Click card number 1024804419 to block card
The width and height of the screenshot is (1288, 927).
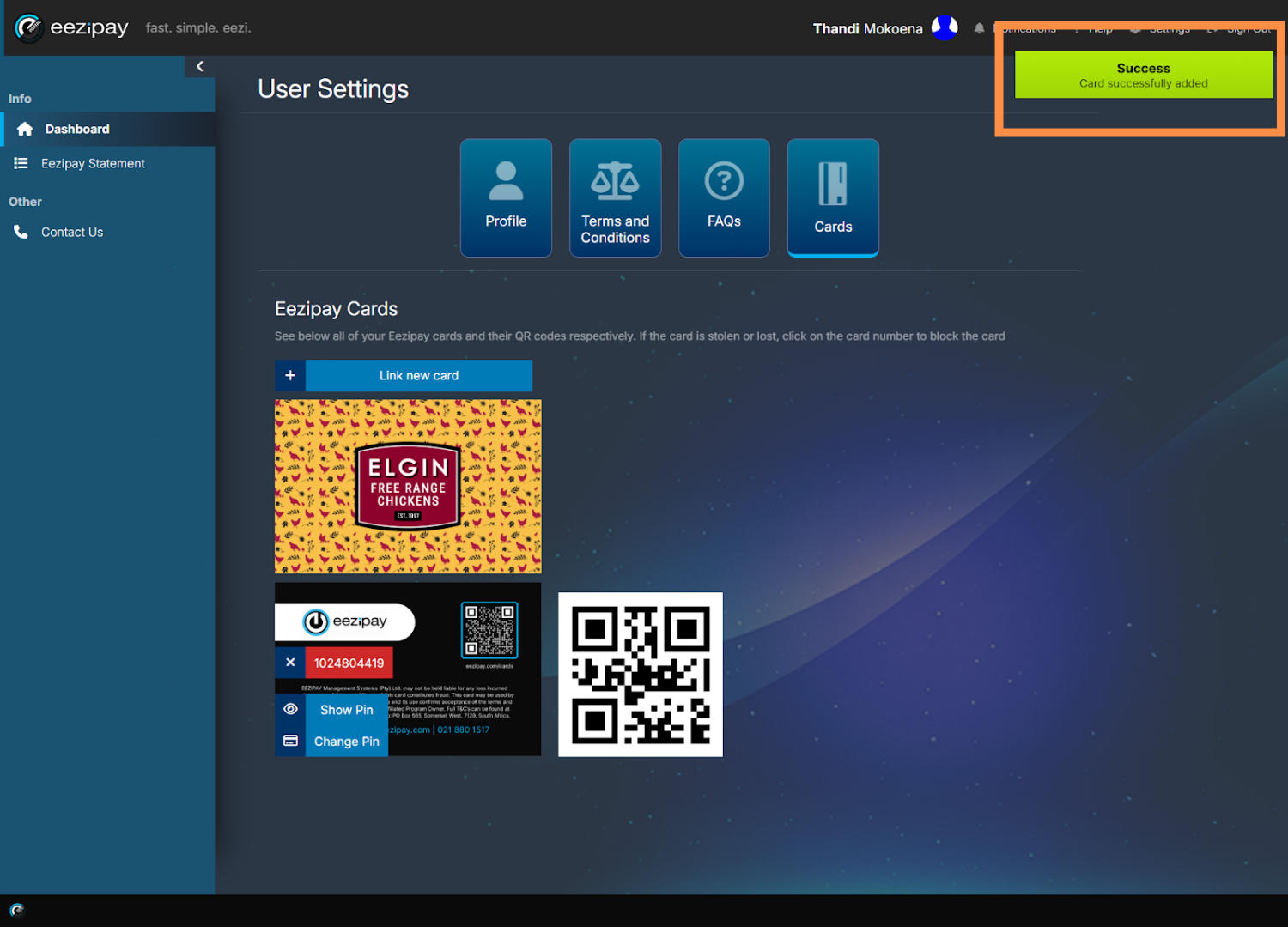[349, 663]
